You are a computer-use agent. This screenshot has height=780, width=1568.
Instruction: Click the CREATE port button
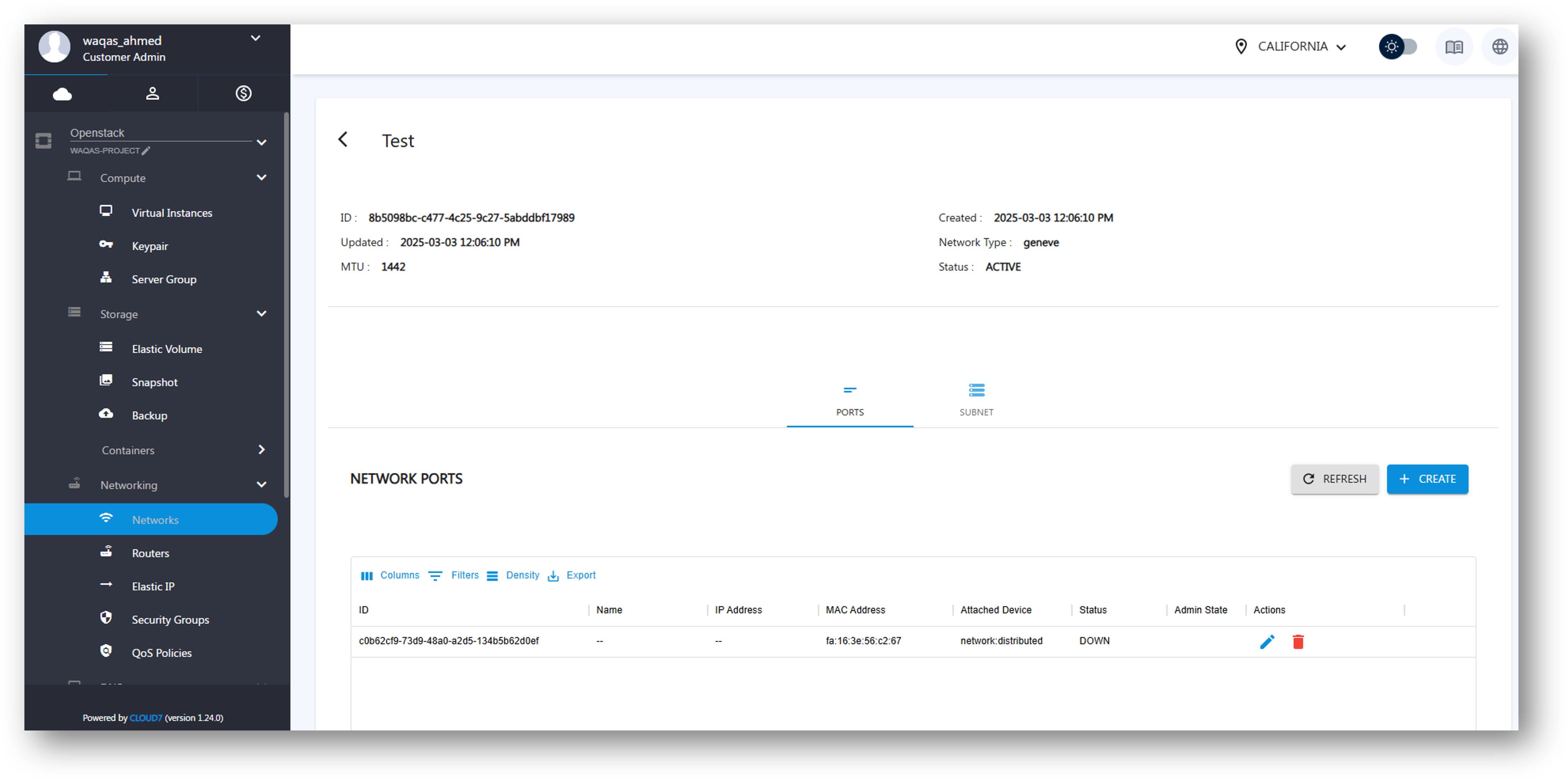tap(1427, 479)
